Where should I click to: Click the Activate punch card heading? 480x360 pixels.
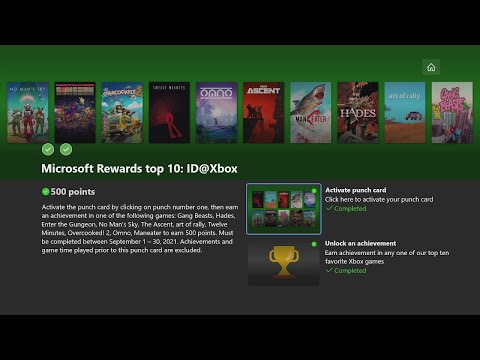tap(356, 190)
